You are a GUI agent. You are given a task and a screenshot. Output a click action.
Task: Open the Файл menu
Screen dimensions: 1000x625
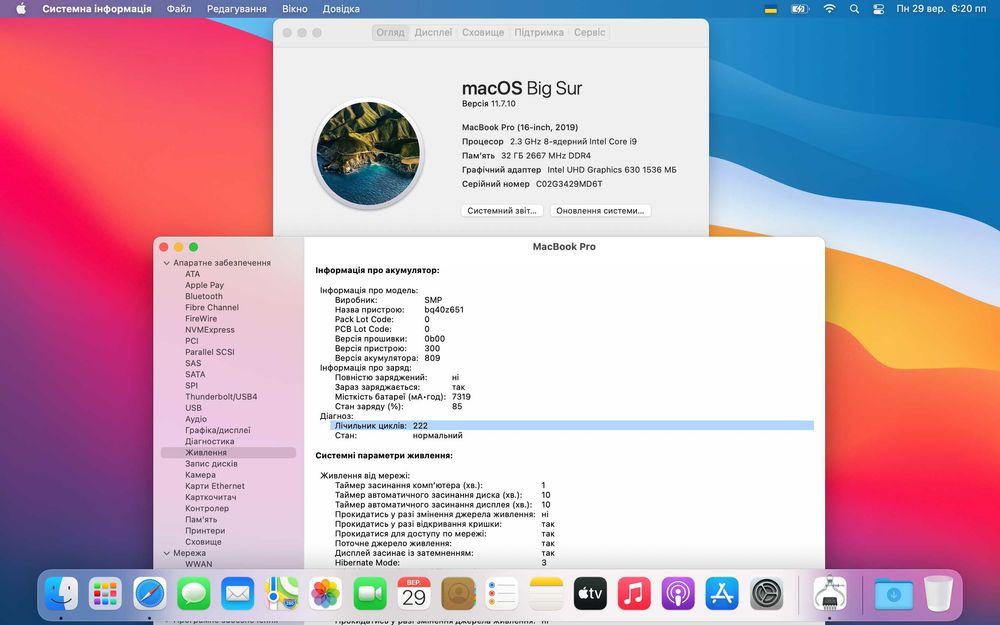click(179, 9)
